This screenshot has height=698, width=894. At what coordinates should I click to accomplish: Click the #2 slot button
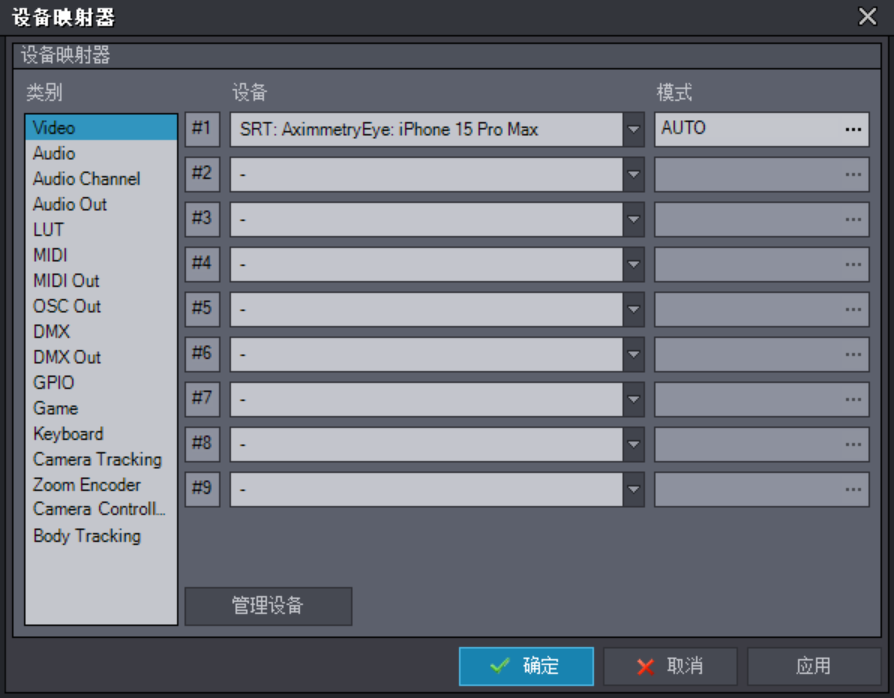pyautogui.click(x=202, y=174)
